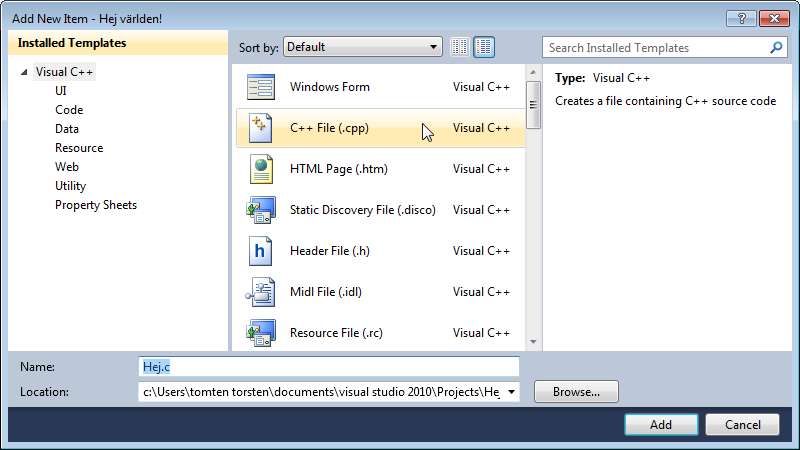800x450 pixels.
Task: Select Visual C++ in templates tree
Action: click(x=64, y=72)
